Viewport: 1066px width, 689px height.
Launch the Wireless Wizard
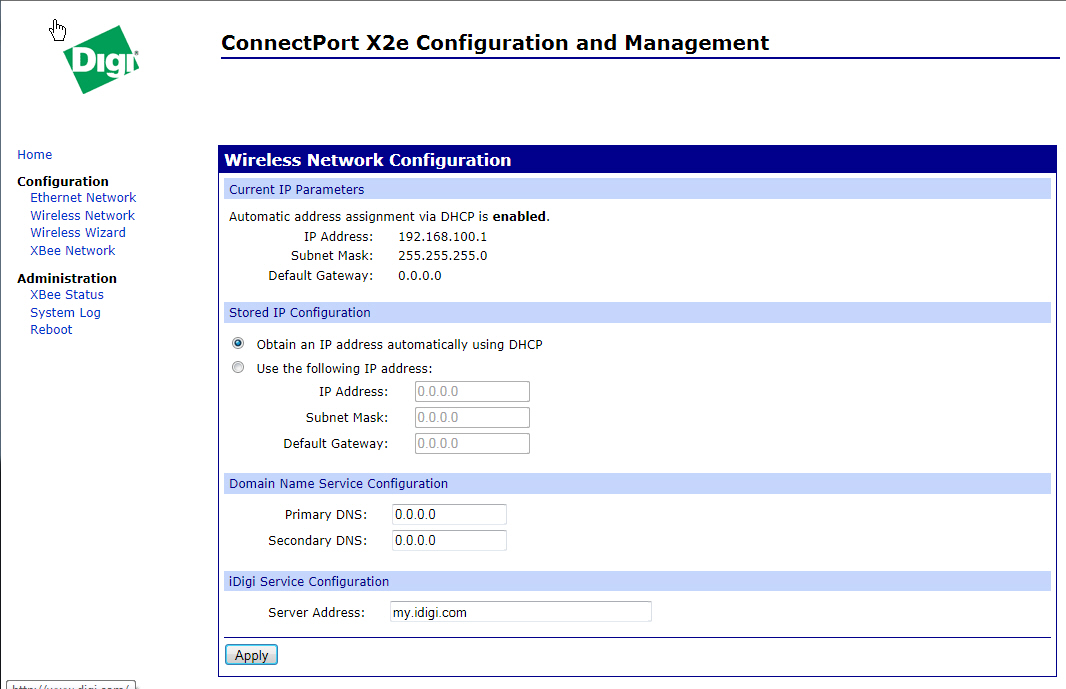coord(78,233)
